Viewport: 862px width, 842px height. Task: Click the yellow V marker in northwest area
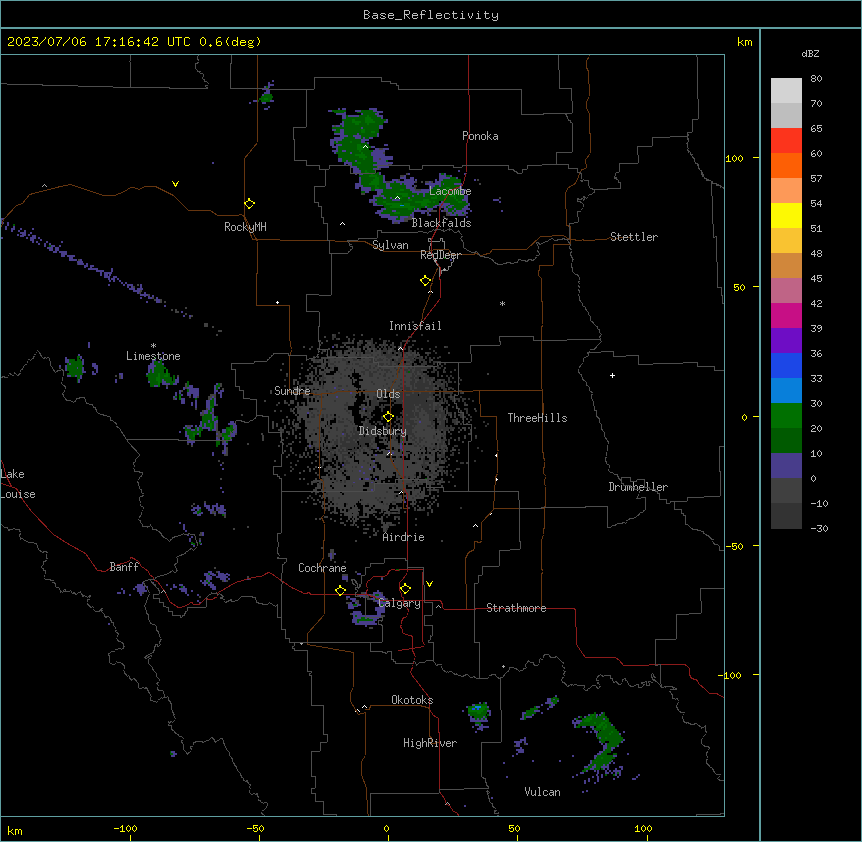(175, 184)
